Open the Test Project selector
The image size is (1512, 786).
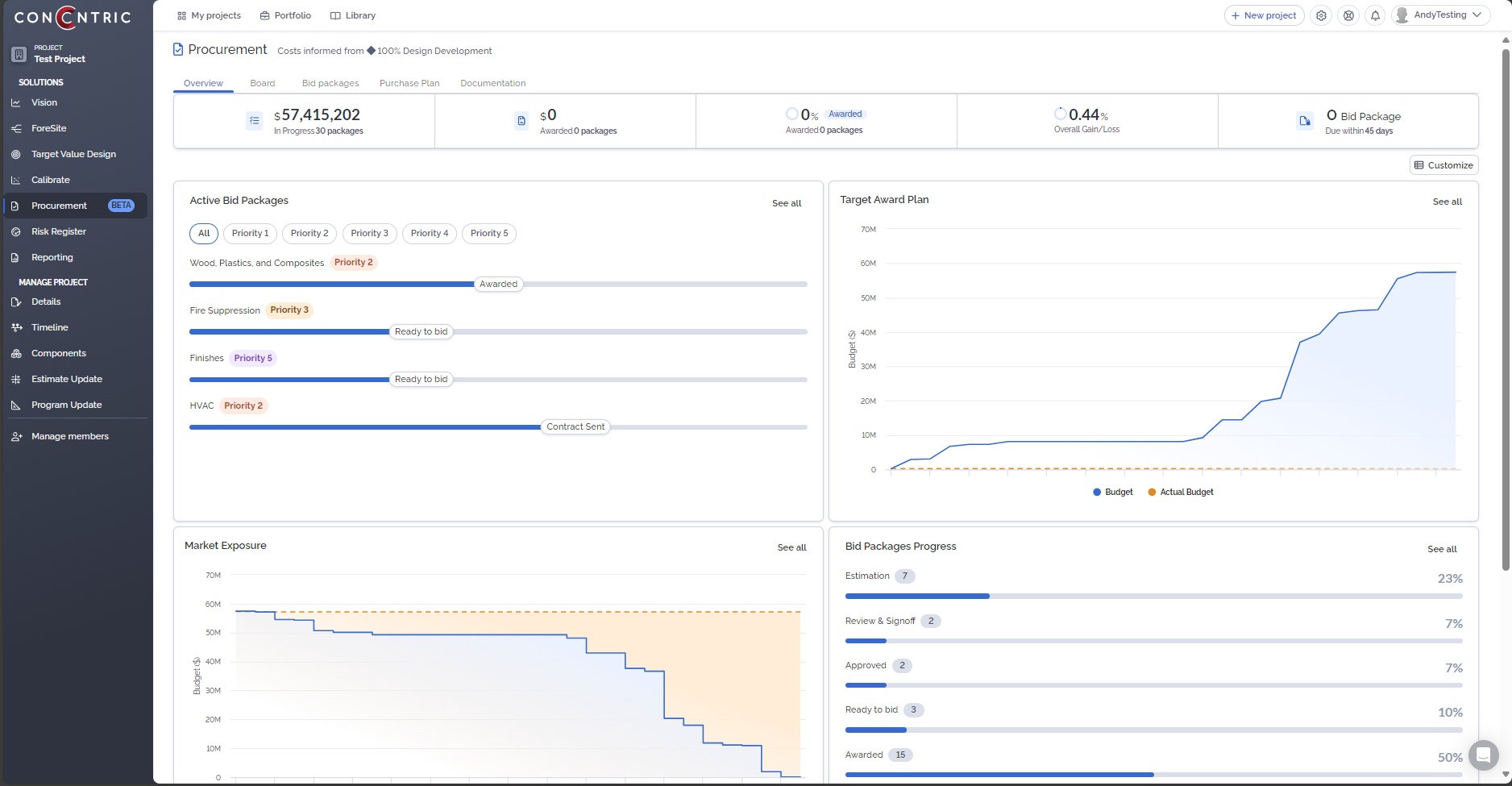59,54
